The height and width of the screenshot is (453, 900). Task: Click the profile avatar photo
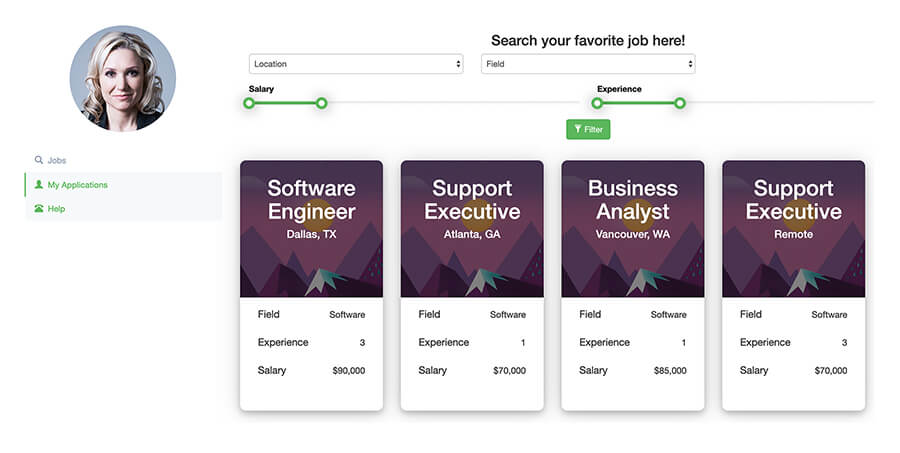click(123, 79)
